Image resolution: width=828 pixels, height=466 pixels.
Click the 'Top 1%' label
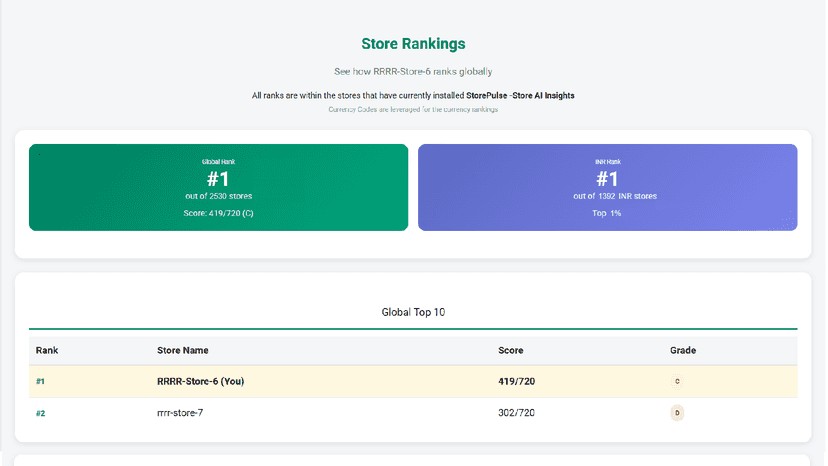(606, 213)
